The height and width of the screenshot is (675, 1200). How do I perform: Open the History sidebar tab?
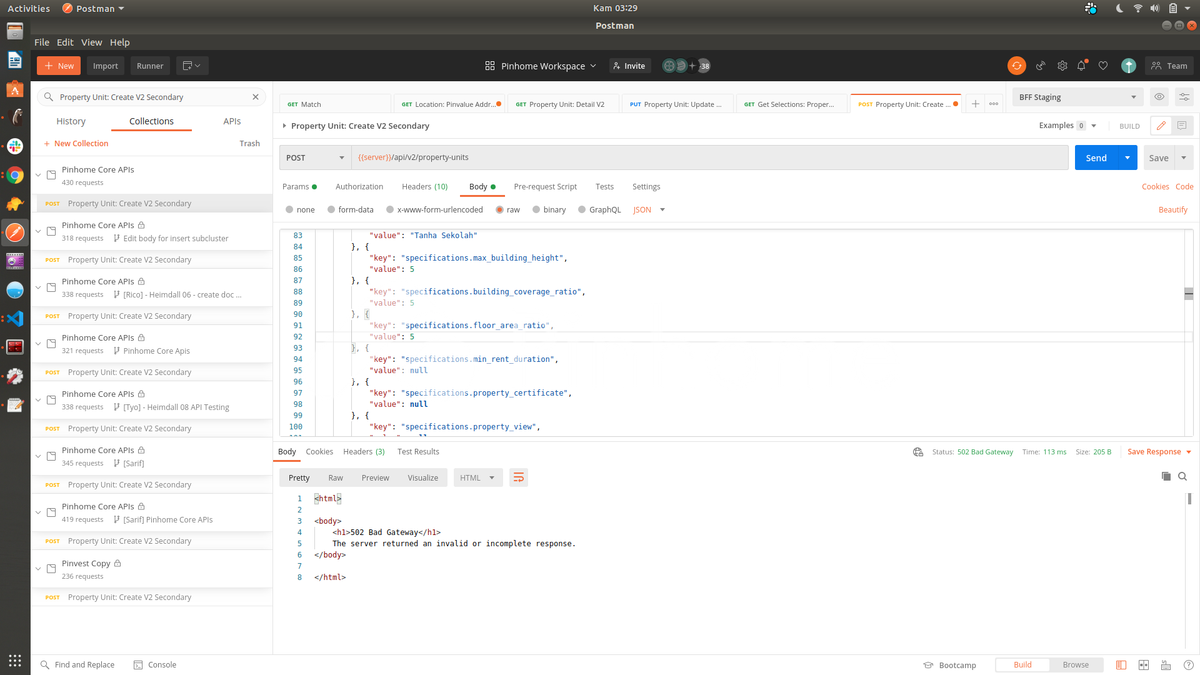pos(71,121)
